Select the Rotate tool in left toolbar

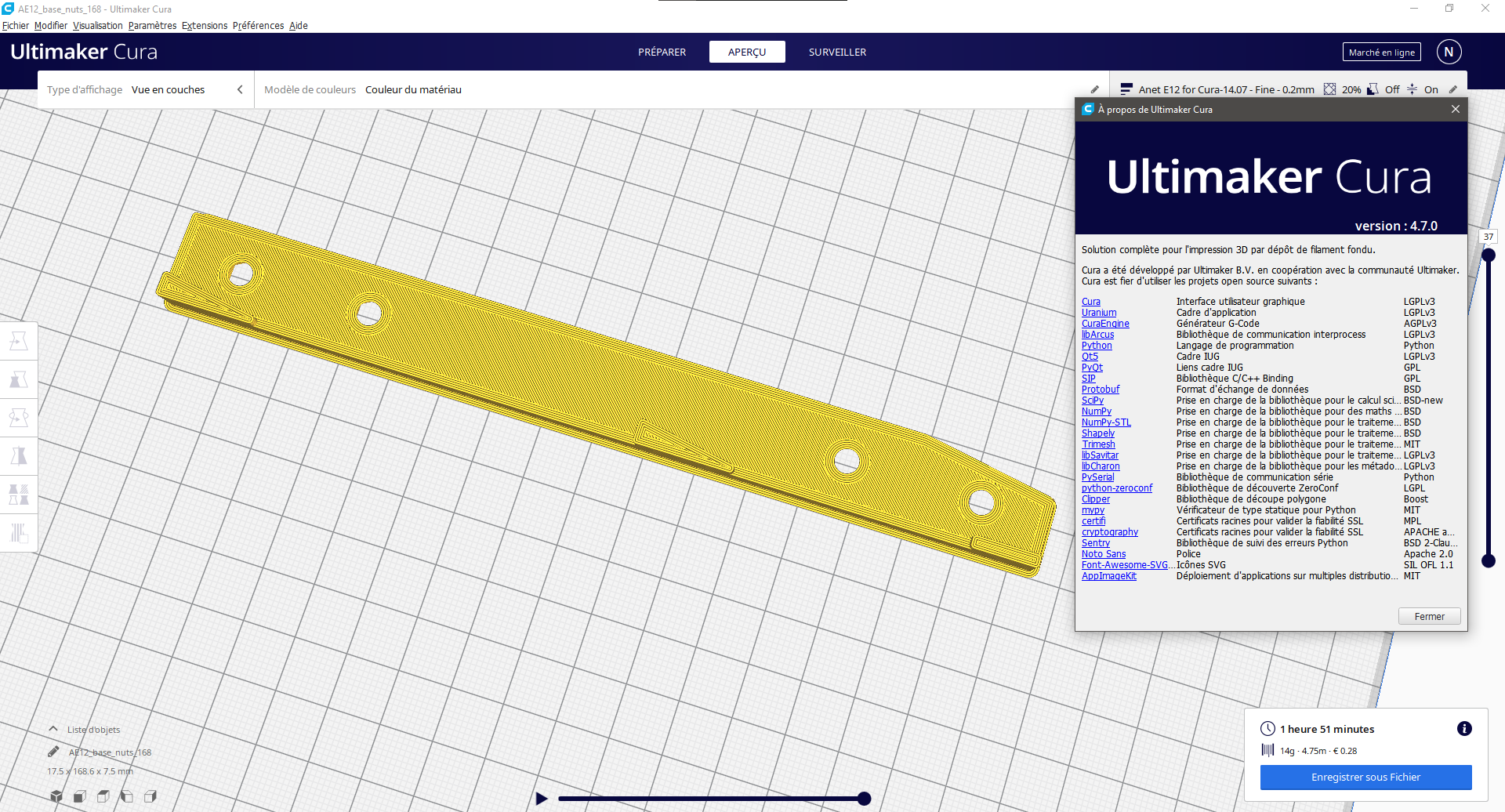pyautogui.click(x=19, y=418)
